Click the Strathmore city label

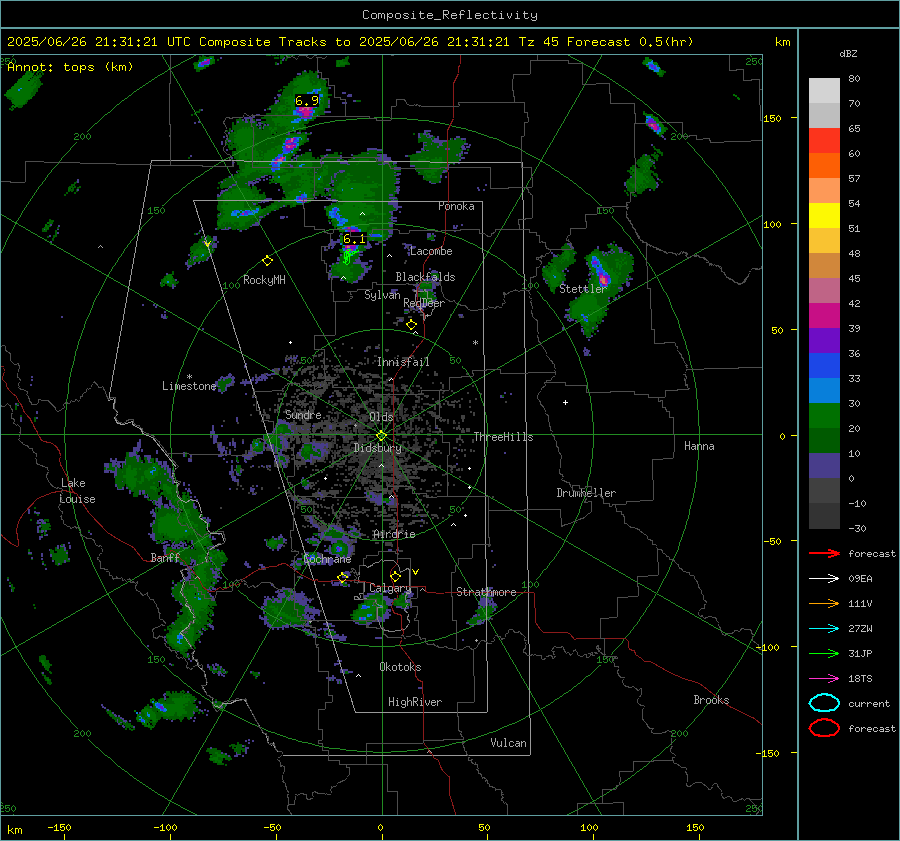486,592
